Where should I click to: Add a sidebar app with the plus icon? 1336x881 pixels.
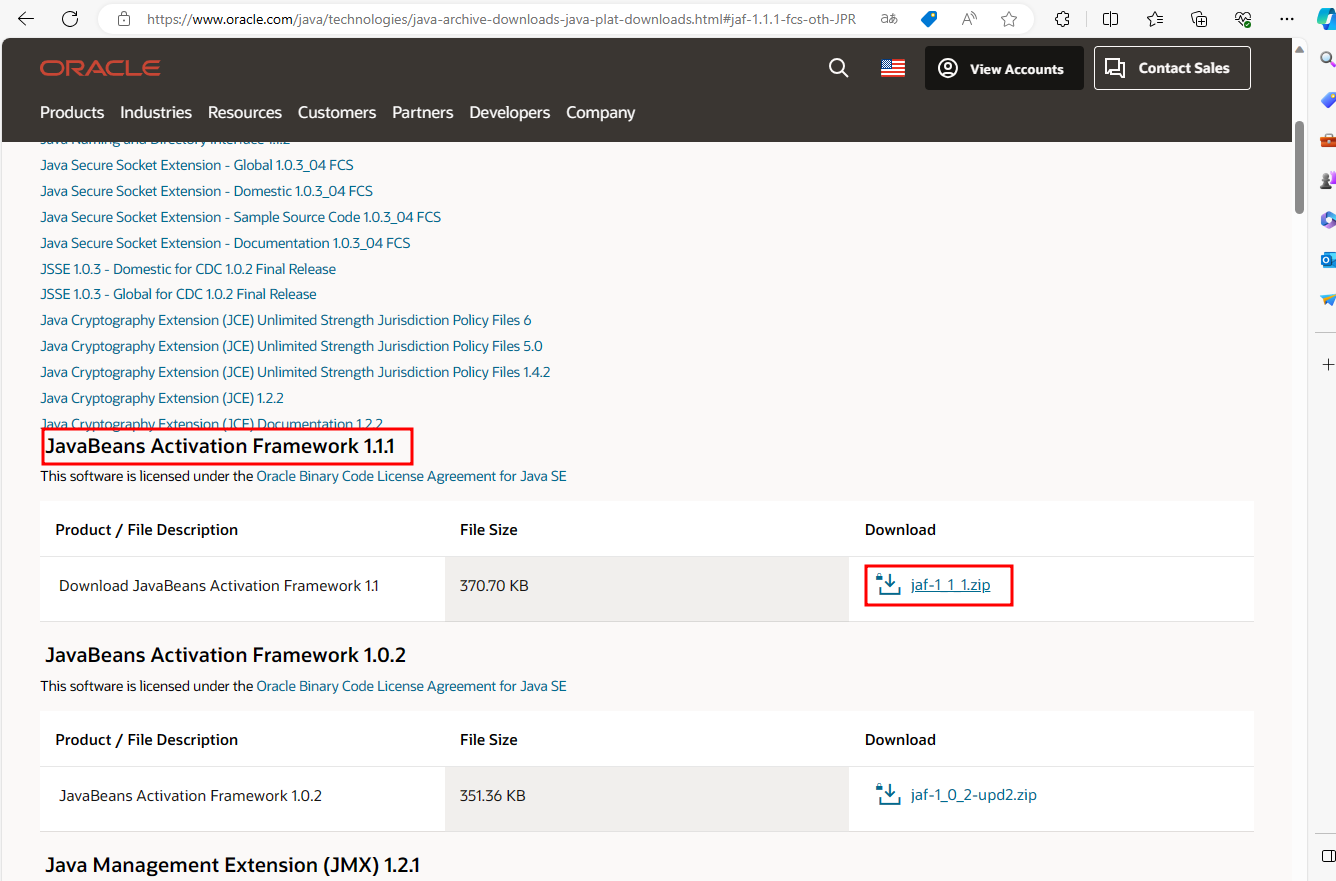click(1327, 364)
